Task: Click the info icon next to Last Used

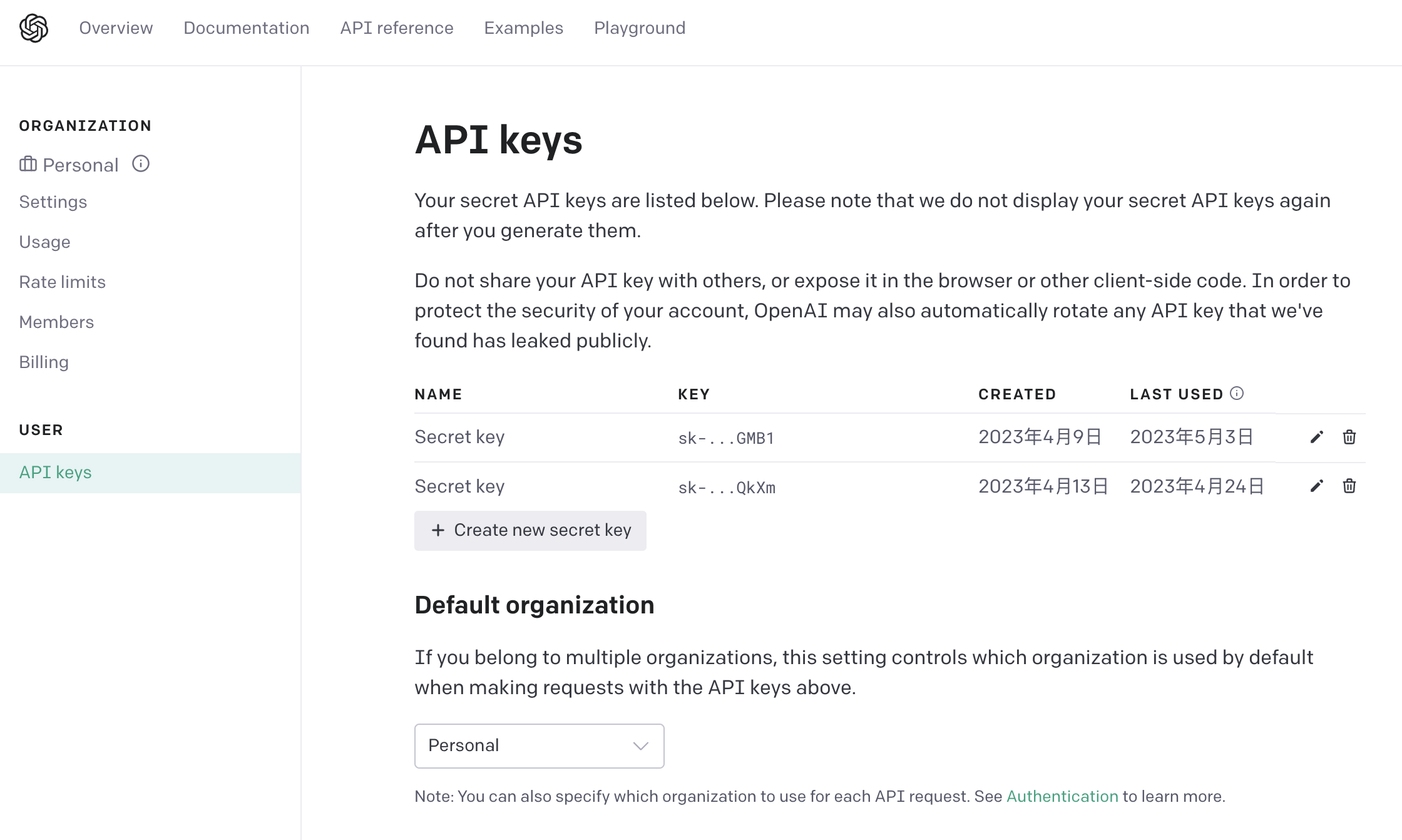Action: point(1237,393)
